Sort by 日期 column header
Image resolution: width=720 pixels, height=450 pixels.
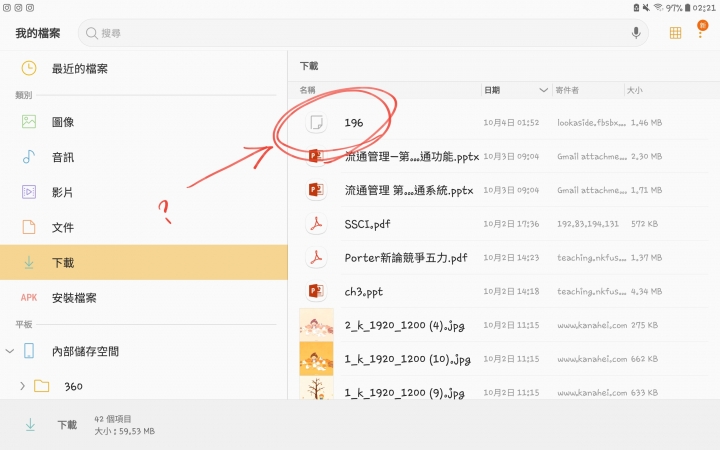[492, 90]
